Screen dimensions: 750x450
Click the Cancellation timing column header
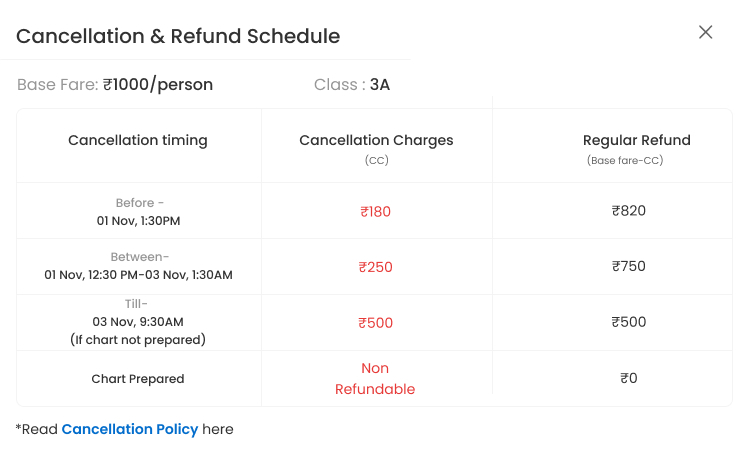pyautogui.click(x=138, y=140)
